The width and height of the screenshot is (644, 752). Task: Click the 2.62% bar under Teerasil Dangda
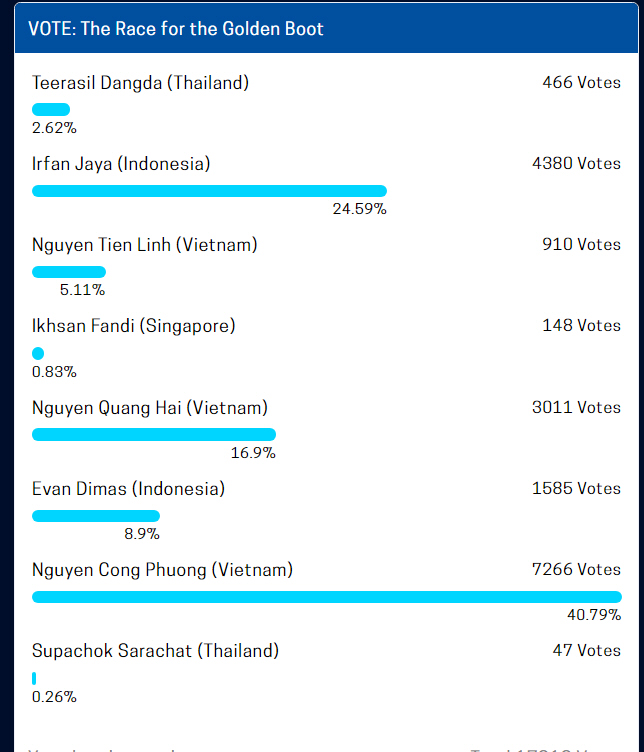click(51, 109)
